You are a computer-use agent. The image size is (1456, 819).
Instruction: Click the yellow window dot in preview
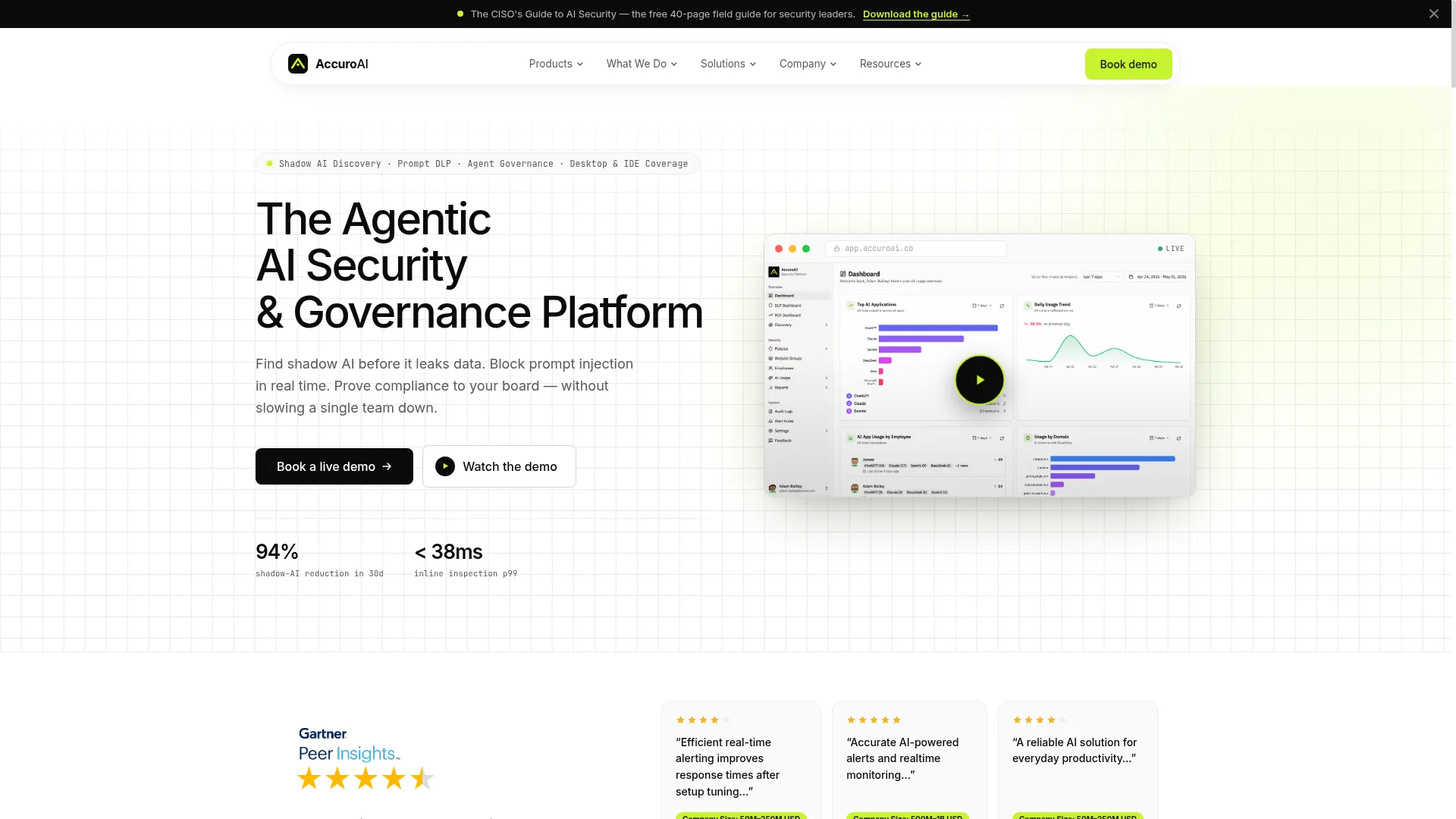point(792,249)
